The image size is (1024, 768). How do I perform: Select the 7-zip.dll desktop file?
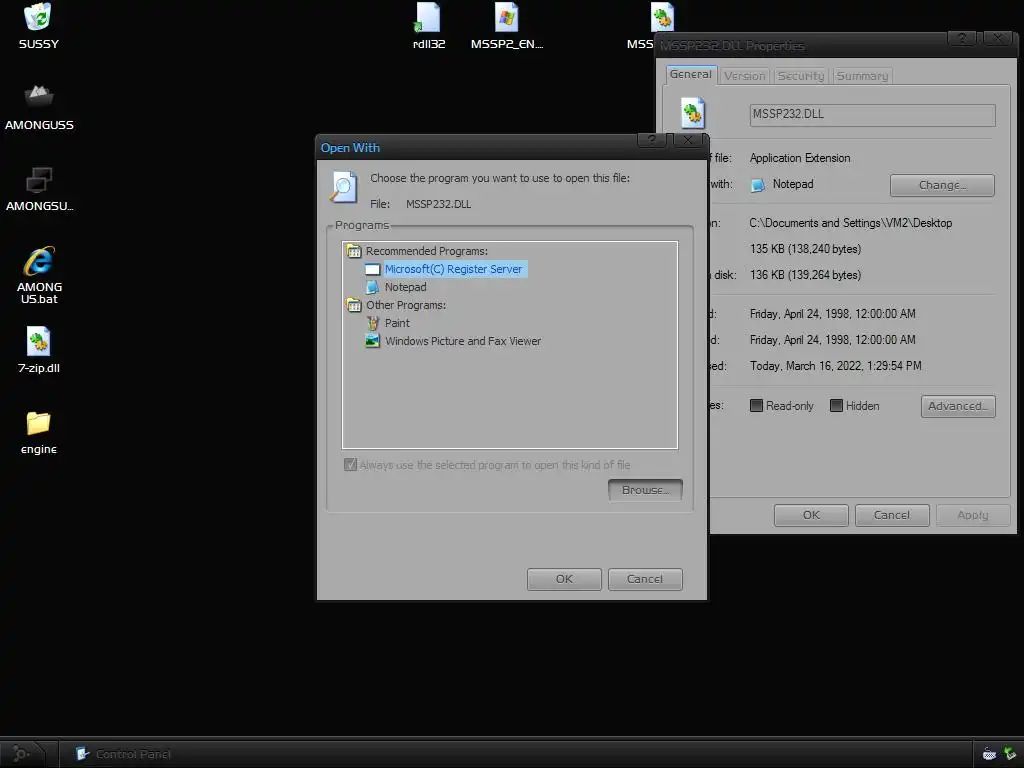coord(39,342)
